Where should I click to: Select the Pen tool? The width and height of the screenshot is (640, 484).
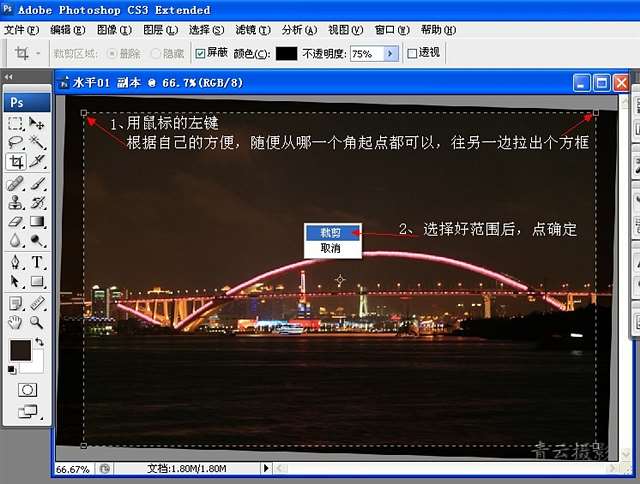pos(16,262)
